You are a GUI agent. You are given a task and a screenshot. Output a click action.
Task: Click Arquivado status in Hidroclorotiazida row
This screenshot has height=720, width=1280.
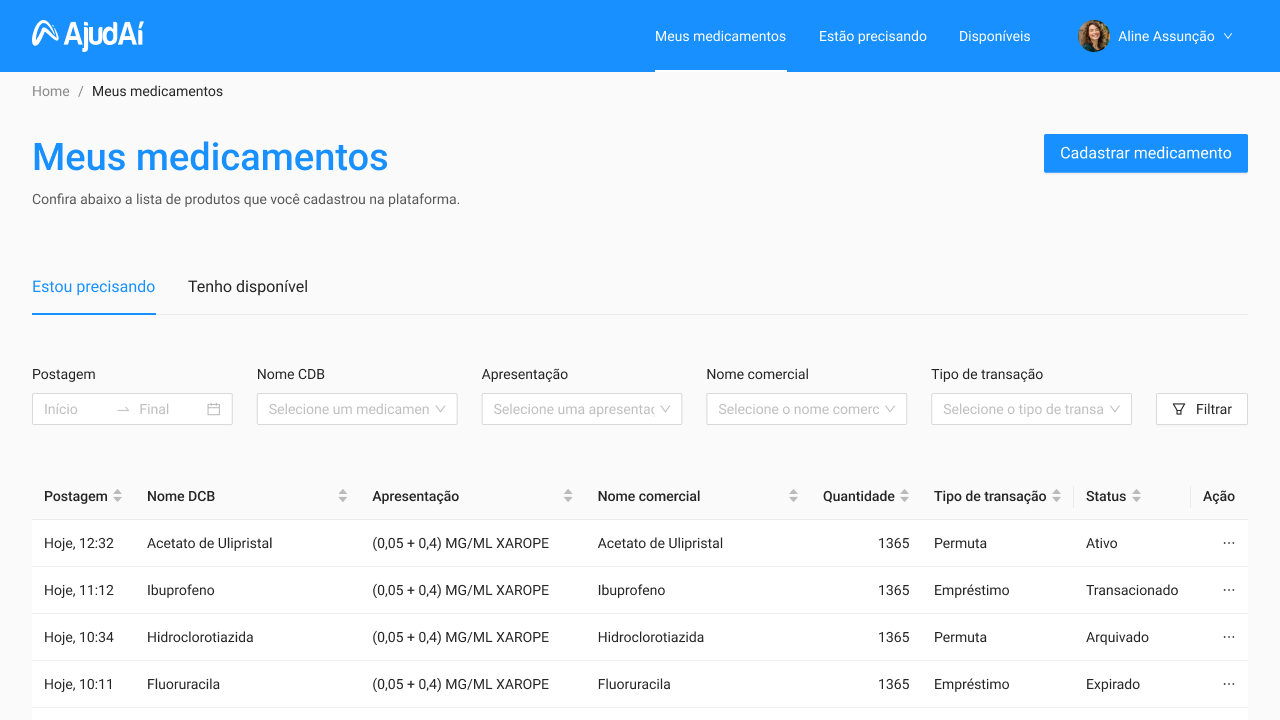click(x=1117, y=637)
